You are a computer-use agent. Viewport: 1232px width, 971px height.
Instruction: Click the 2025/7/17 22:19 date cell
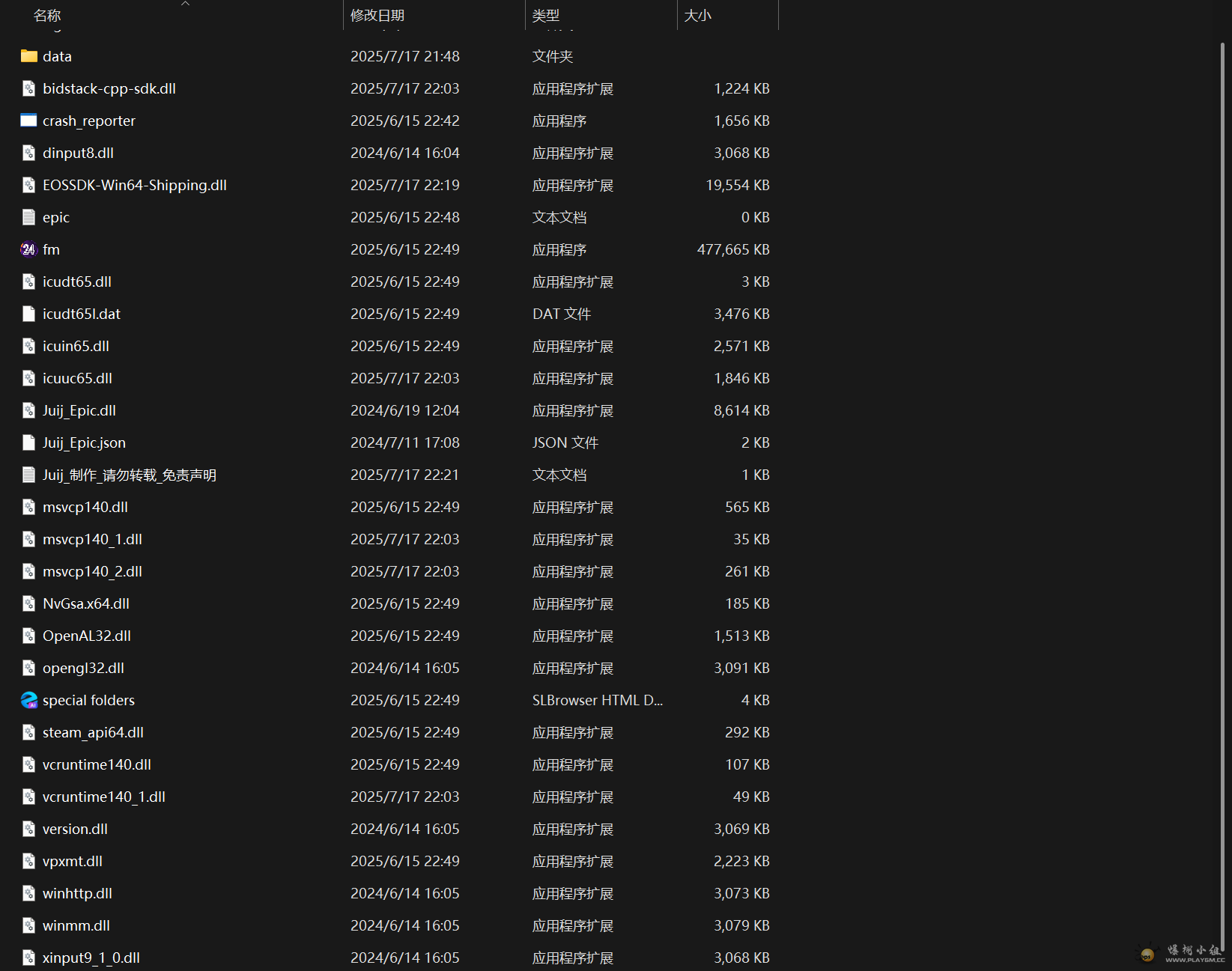pyautogui.click(x=405, y=185)
